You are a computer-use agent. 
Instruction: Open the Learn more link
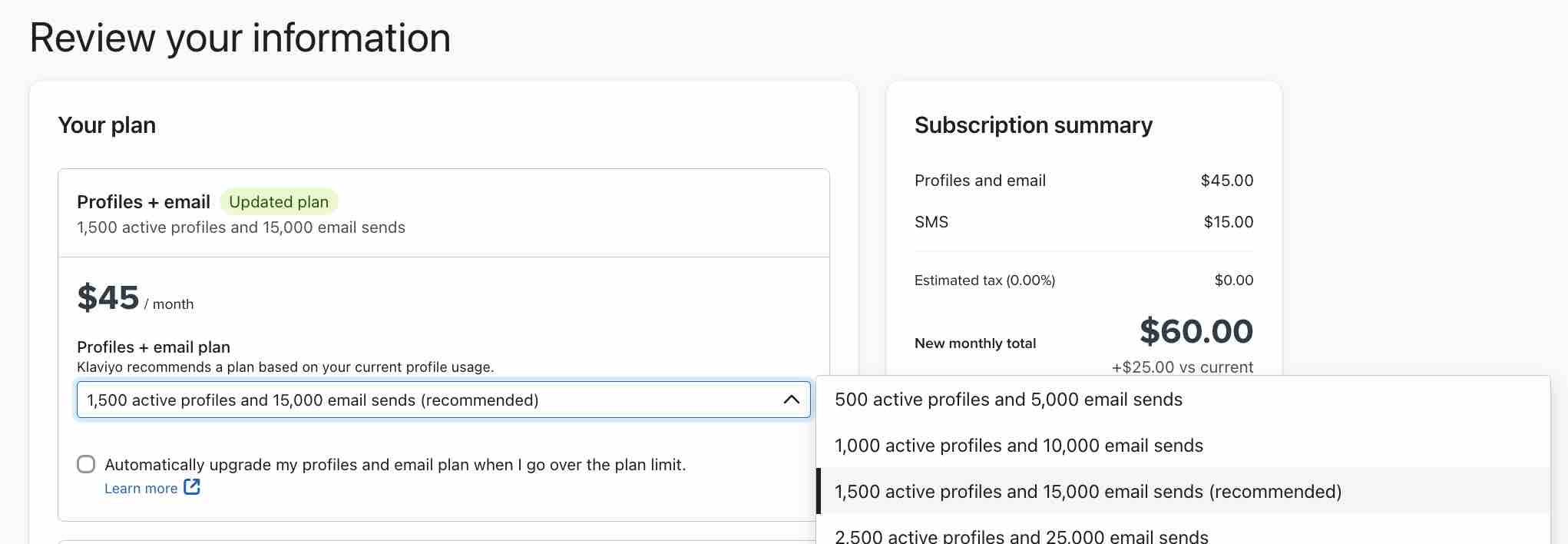[x=141, y=489]
